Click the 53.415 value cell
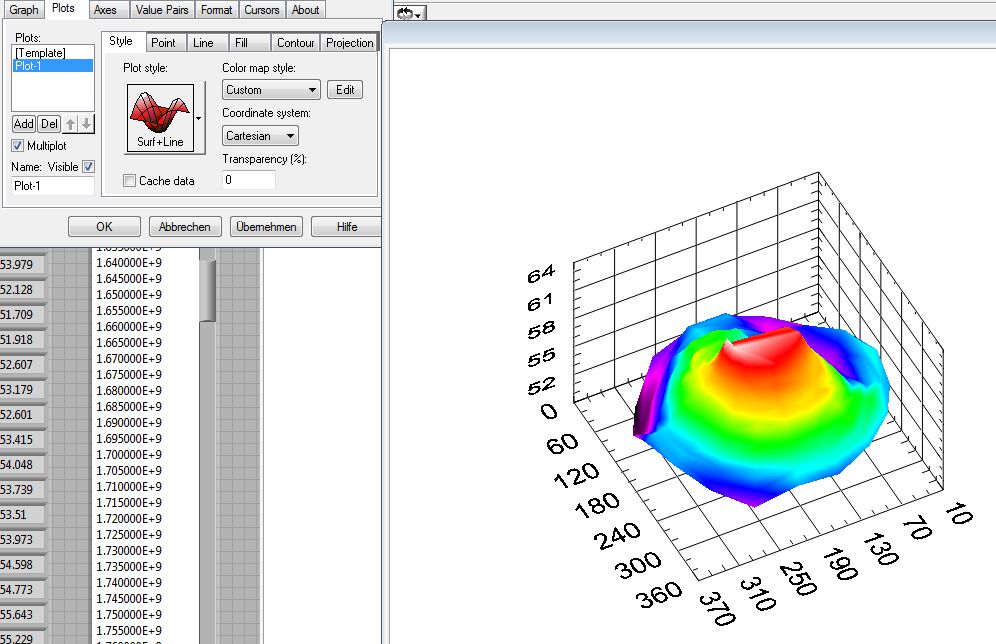 [22, 439]
